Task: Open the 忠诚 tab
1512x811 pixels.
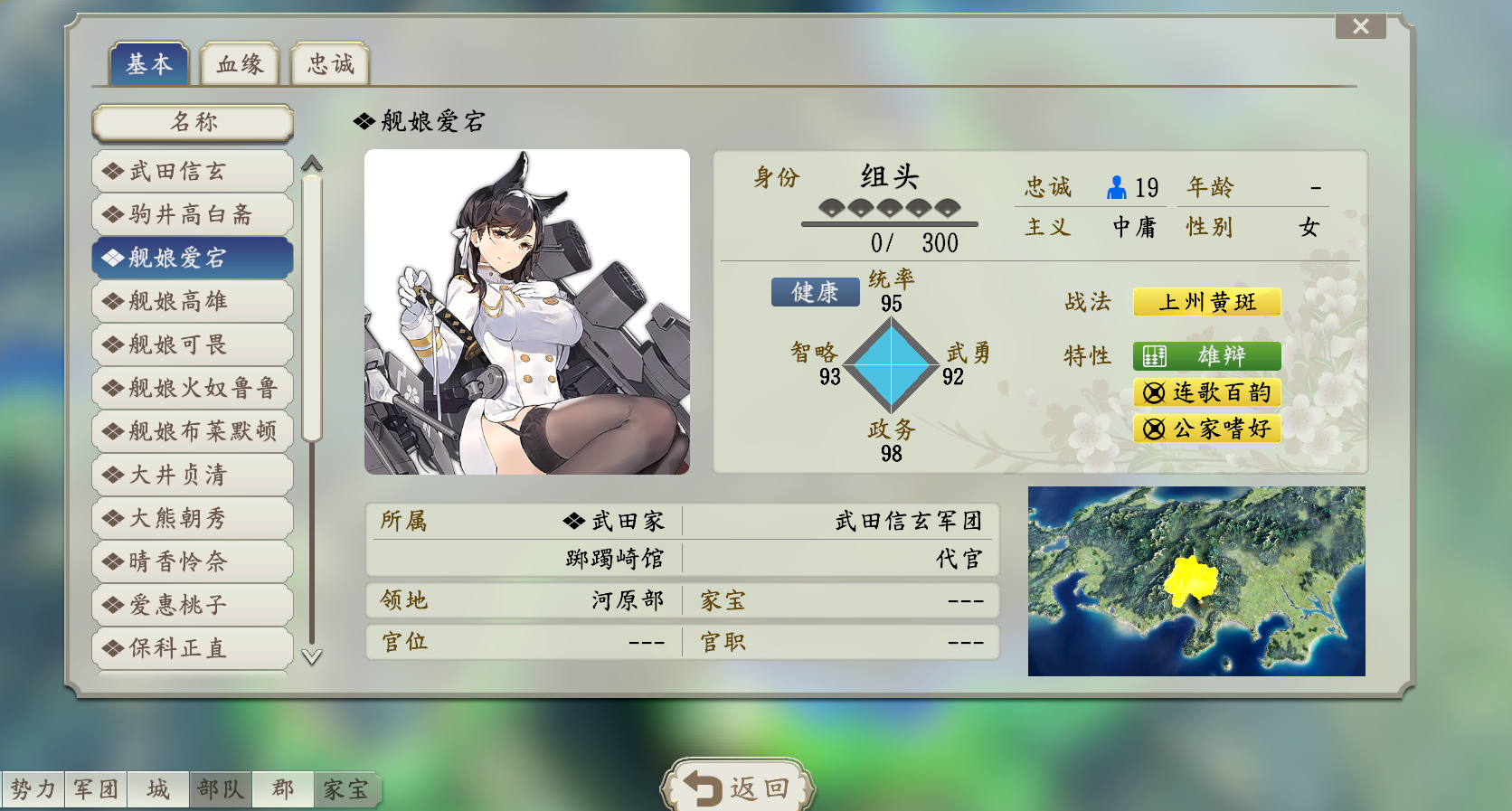Action: [x=330, y=64]
